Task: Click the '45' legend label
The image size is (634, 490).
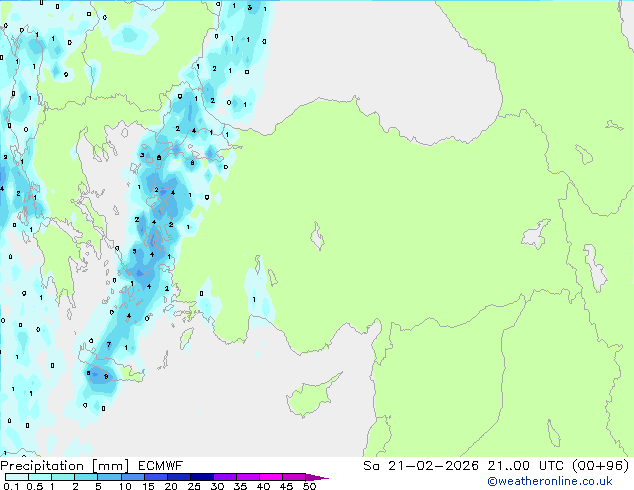Action: click(x=286, y=486)
